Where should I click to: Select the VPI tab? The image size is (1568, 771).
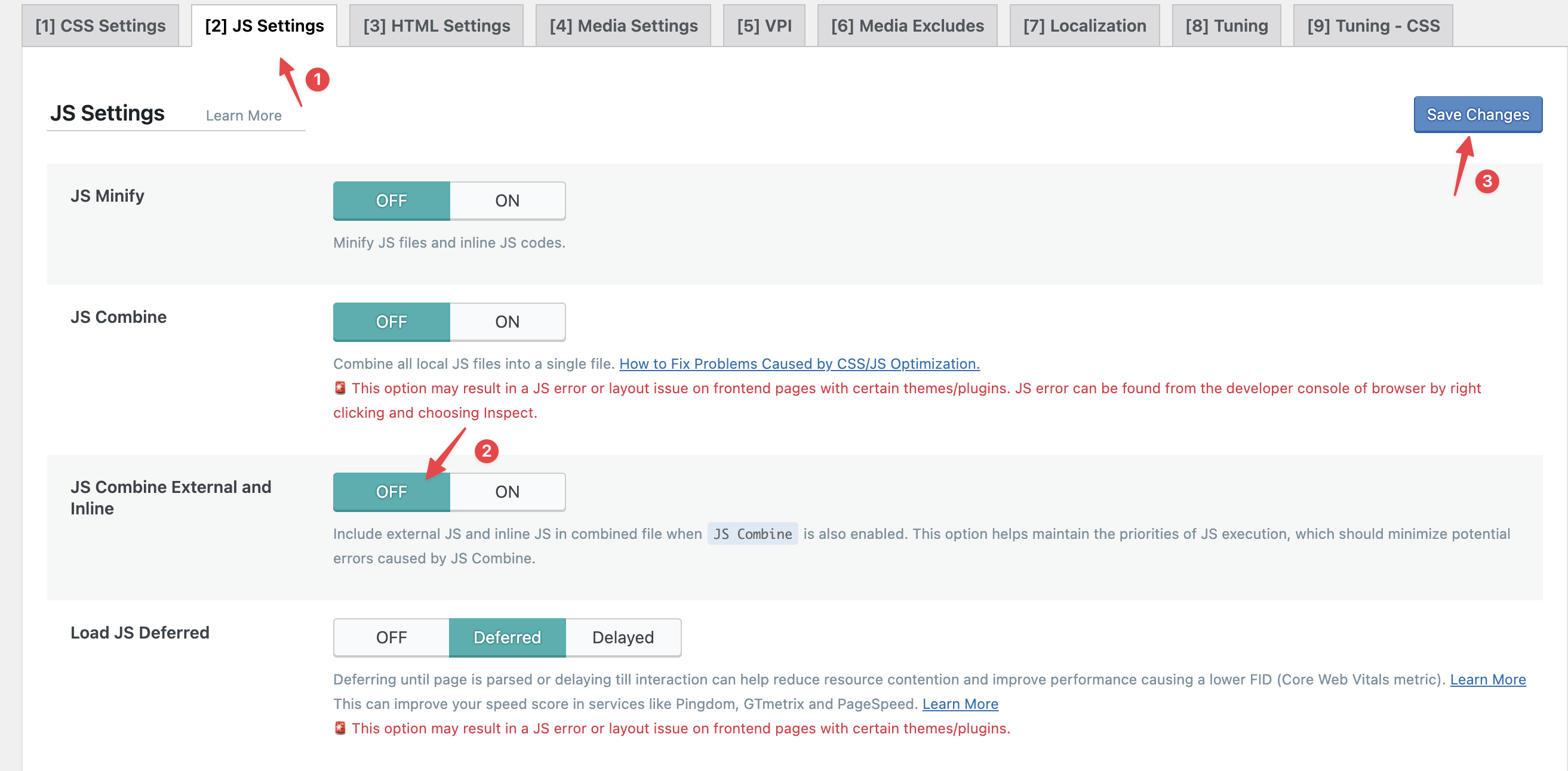coord(763,26)
